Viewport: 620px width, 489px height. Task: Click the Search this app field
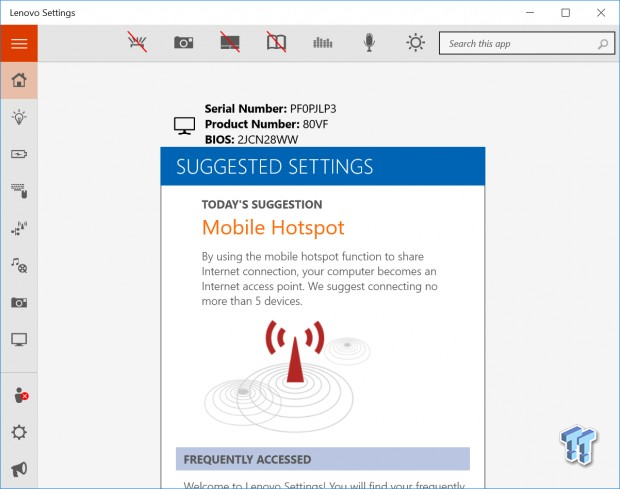(527, 43)
